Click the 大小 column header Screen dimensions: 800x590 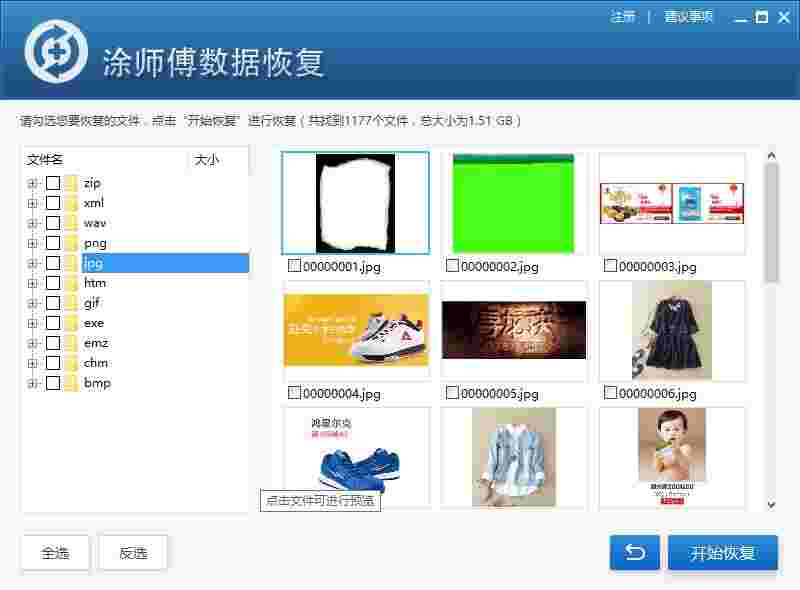click(x=207, y=160)
